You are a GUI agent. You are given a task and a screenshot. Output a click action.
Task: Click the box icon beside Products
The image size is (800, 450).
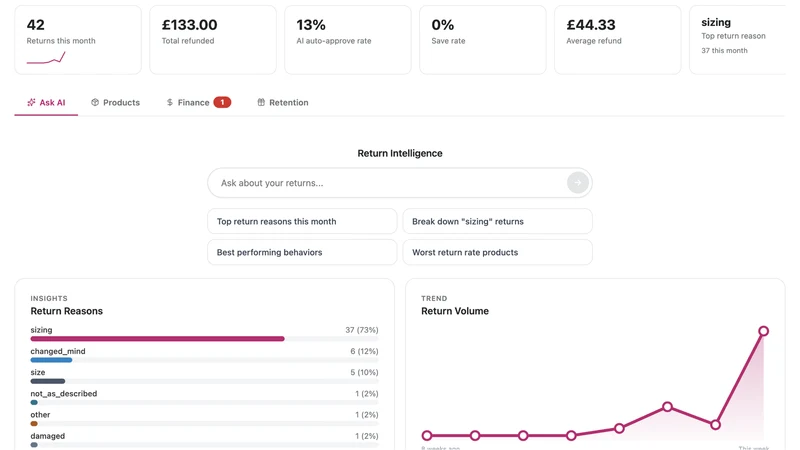95,103
